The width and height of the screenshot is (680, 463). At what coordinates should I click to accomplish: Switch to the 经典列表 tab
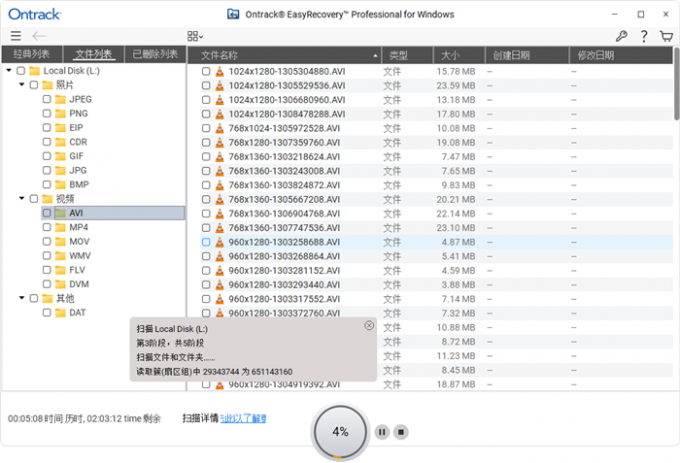pyautogui.click(x=32, y=54)
